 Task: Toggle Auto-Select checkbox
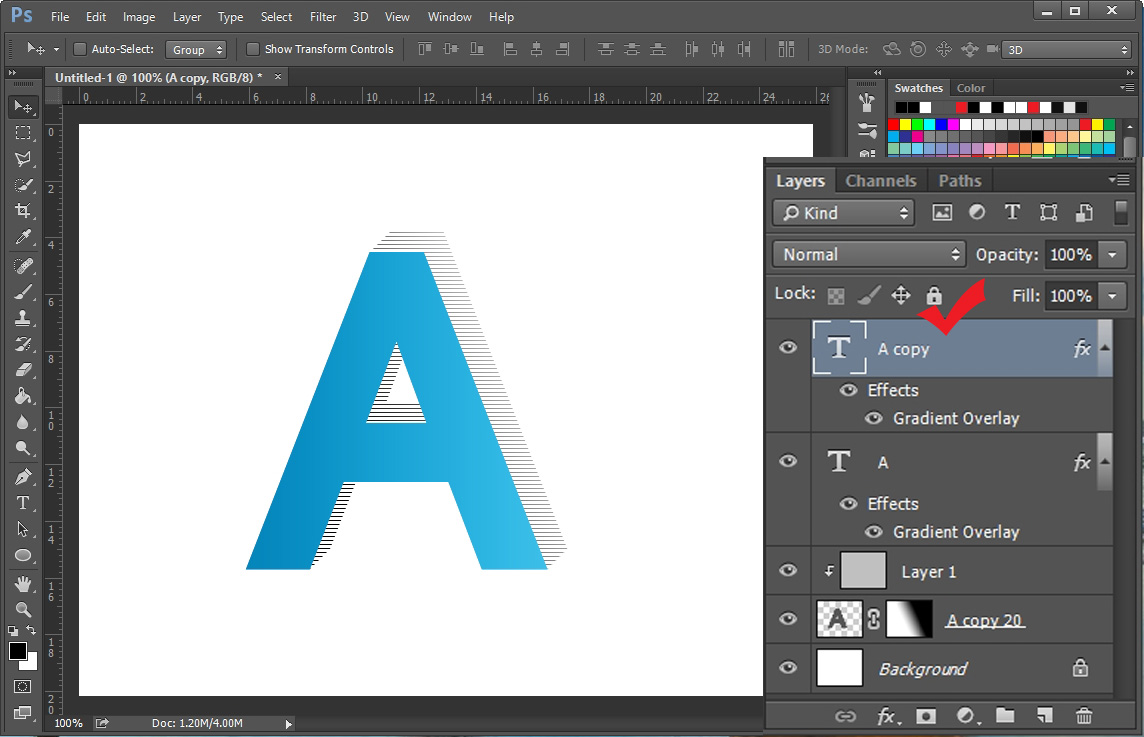coord(80,49)
